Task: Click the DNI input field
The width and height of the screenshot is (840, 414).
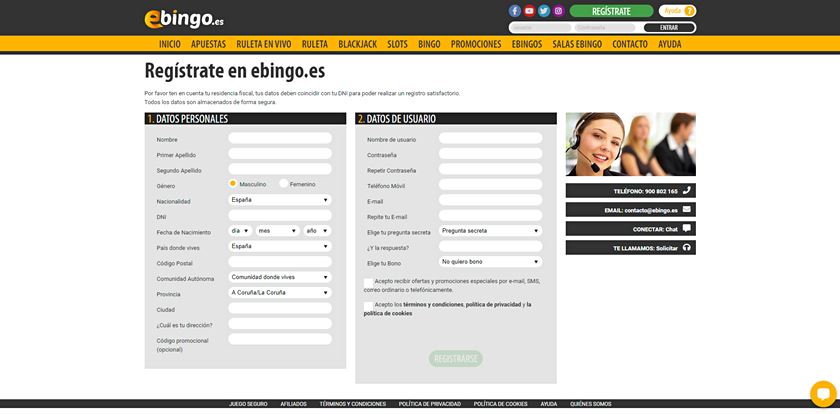Action: click(x=280, y=215)
